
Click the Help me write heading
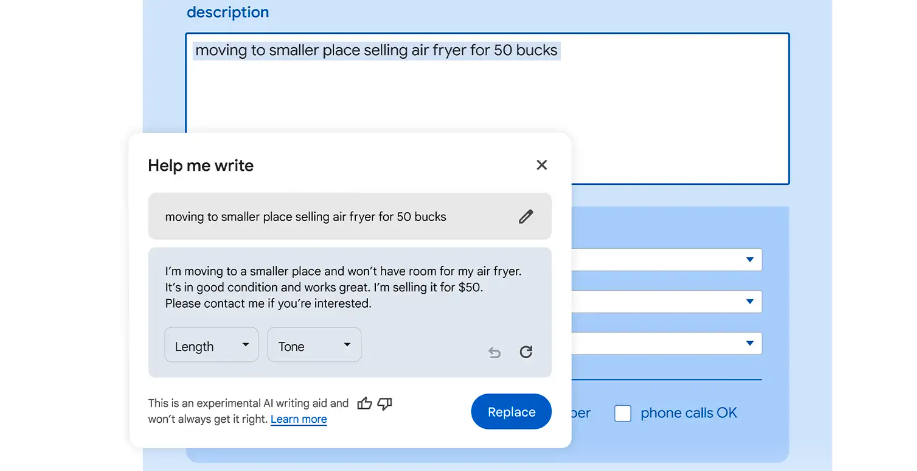201,166
